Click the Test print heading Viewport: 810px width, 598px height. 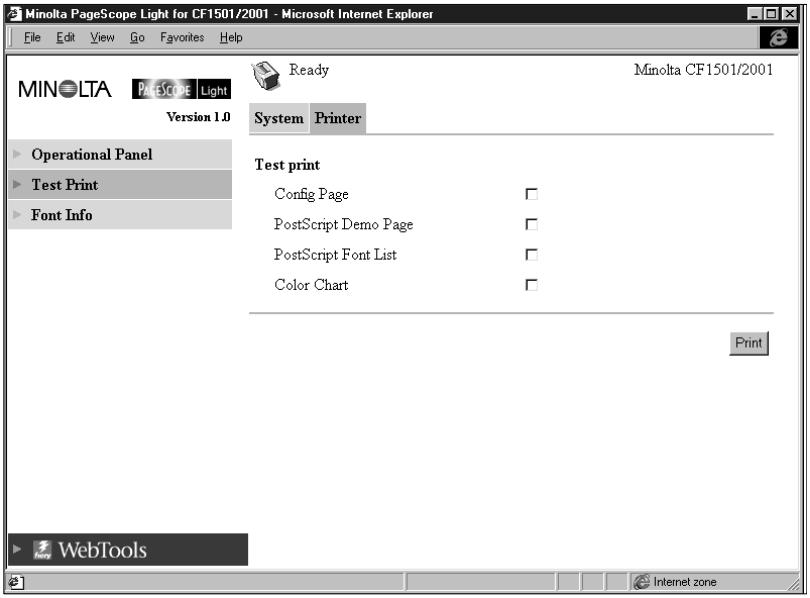pos(287,165)
